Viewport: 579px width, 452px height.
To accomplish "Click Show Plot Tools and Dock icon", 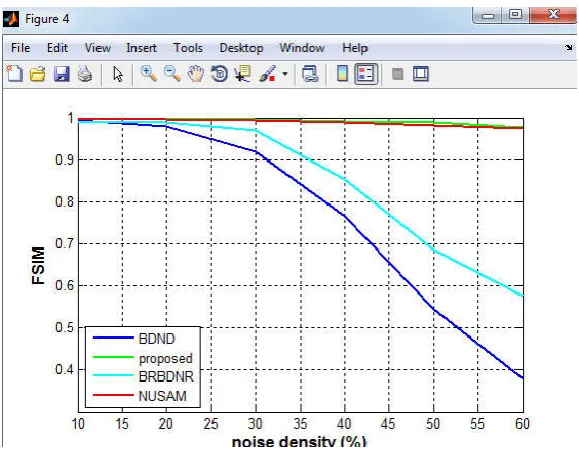I will (x=421, y=73).
